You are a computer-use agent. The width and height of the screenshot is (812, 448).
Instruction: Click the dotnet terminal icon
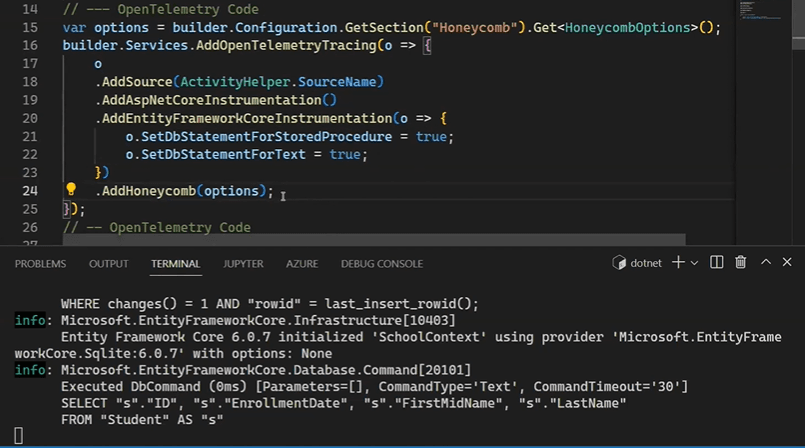point(619,263)
